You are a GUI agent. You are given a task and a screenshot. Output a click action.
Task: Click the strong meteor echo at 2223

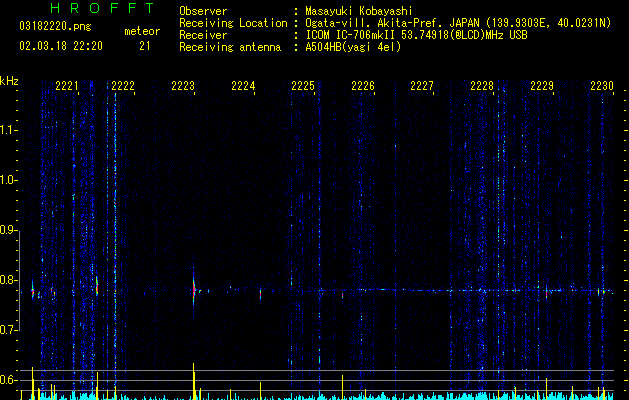tap(194, 288)
